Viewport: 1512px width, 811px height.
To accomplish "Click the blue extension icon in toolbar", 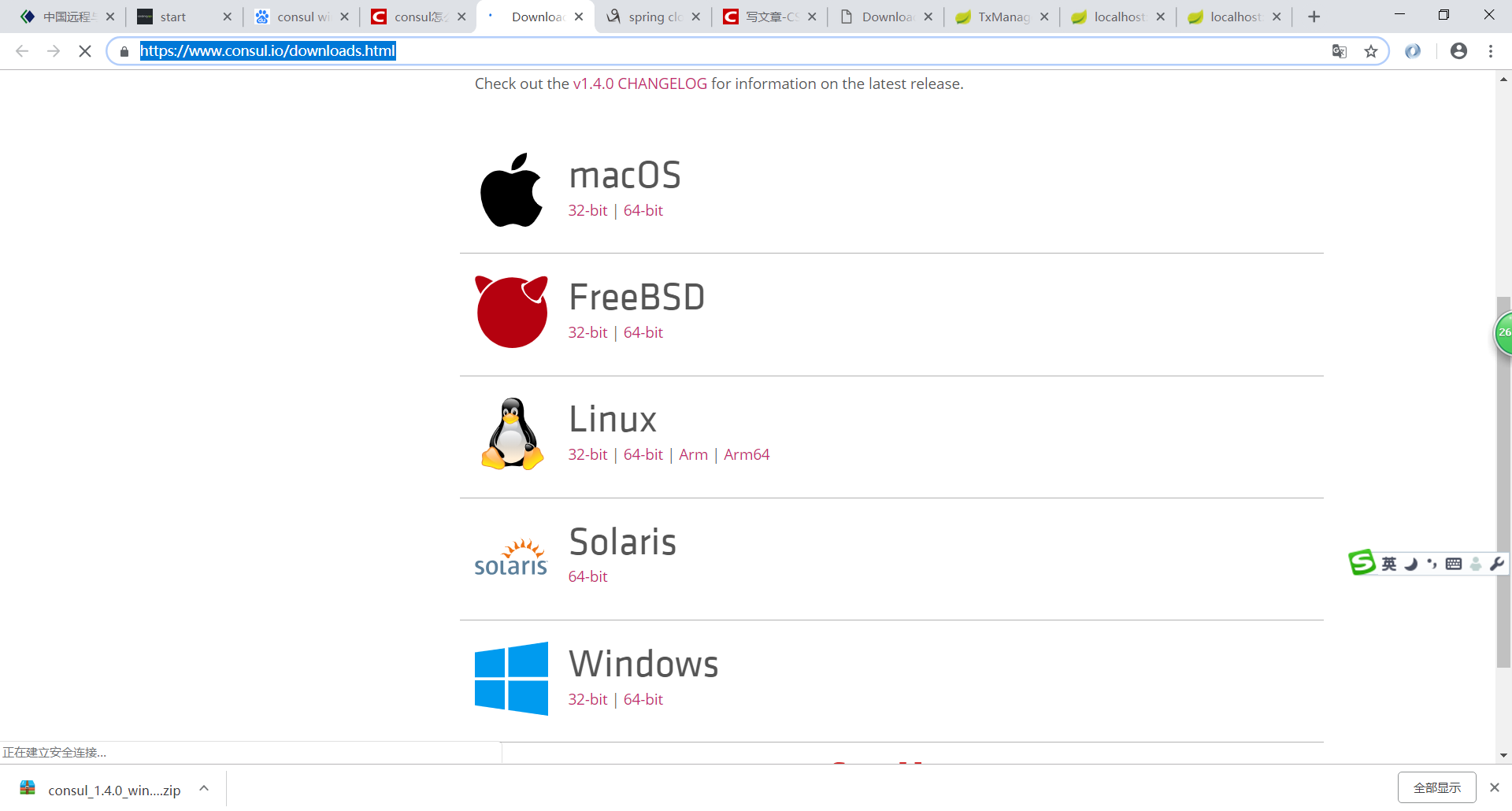I will pos(1413,51).
